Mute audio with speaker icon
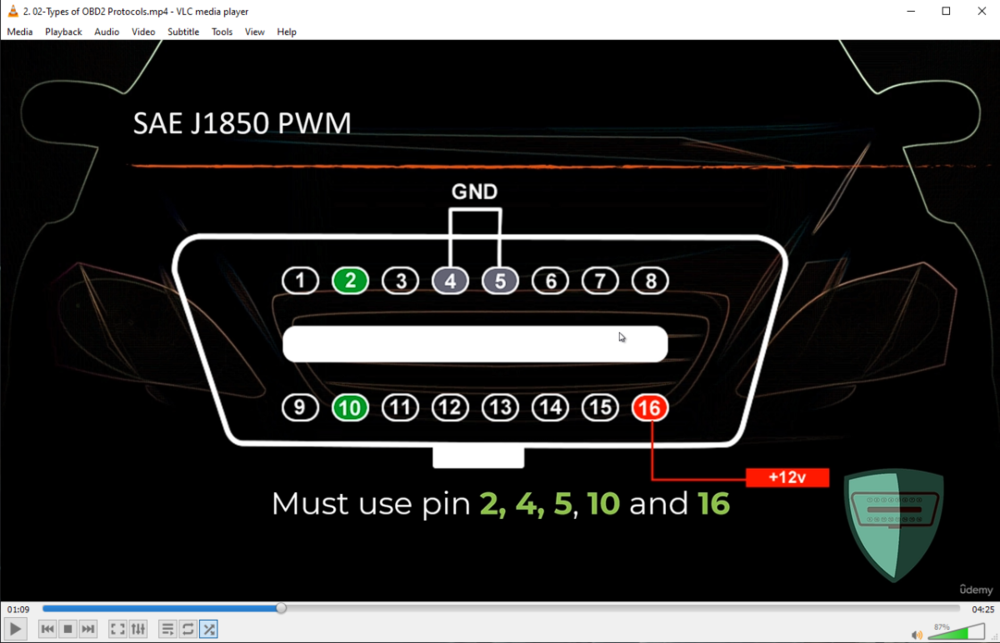Screen dimensions: 1000x643 tap(917, 634)
